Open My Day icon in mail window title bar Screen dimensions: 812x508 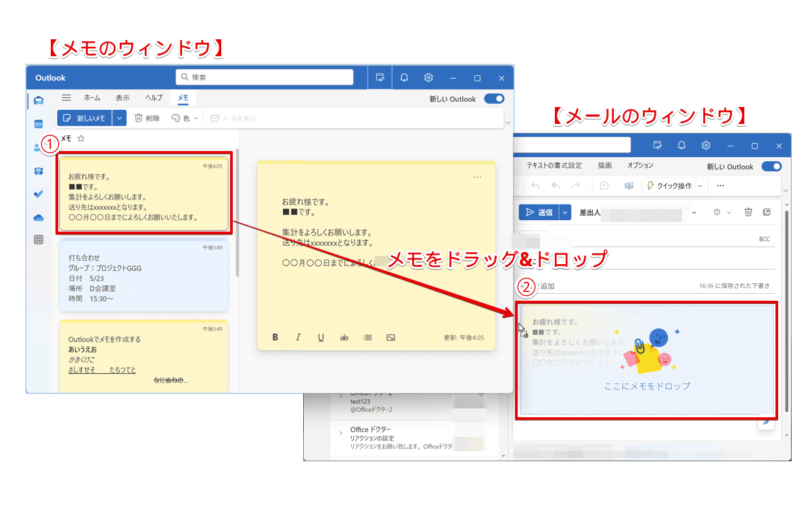[x=657, y=146]
